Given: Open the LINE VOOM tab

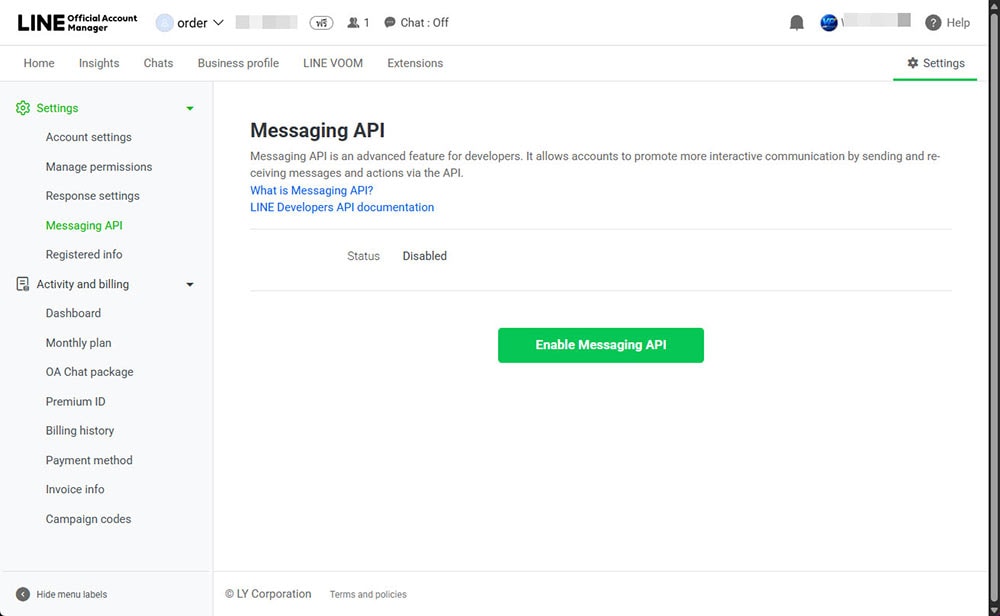Looking at the screenshot, I should point(333,63).
